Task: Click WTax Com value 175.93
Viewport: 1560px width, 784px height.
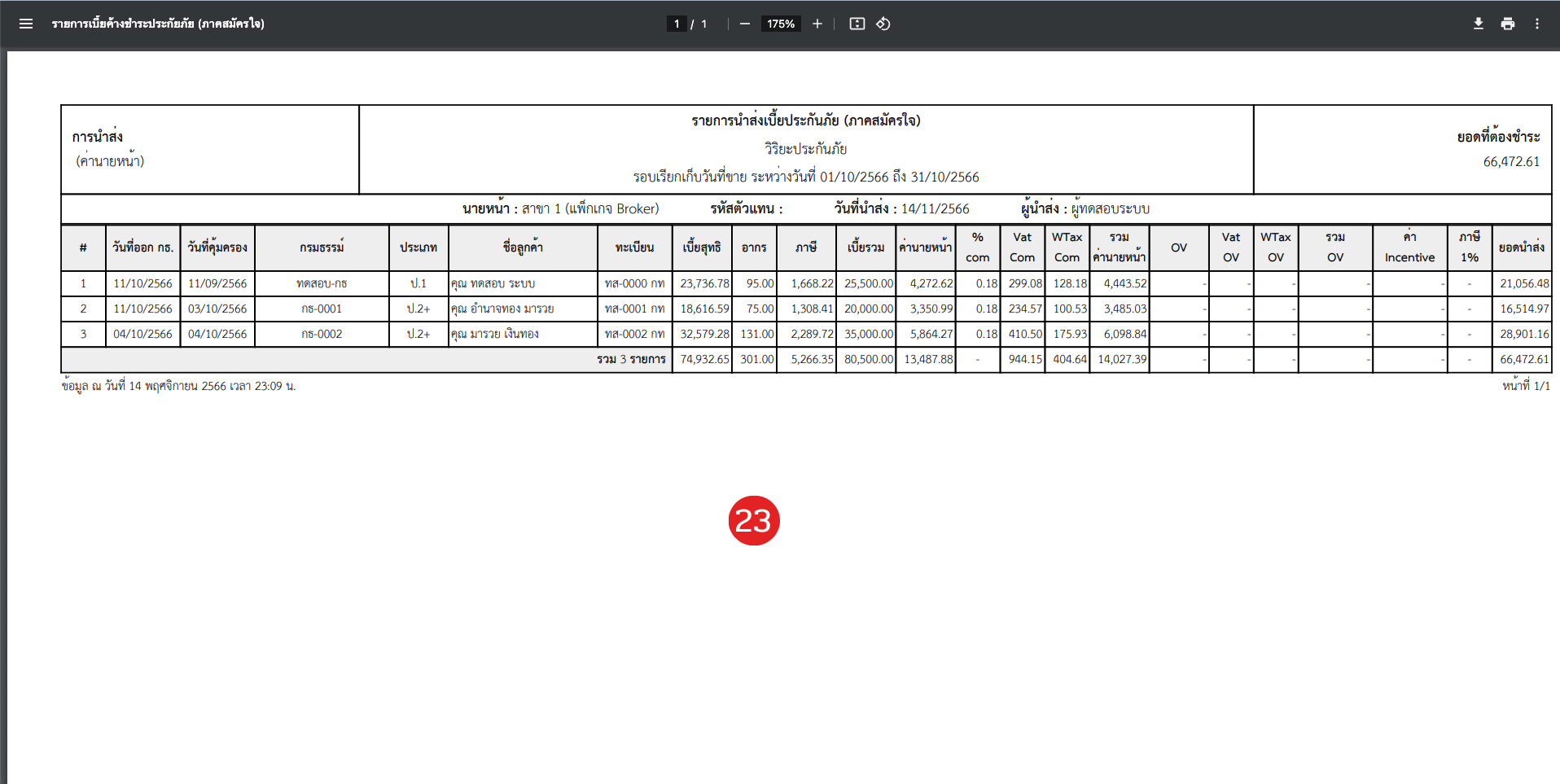Action: [x=1070, y=334]
